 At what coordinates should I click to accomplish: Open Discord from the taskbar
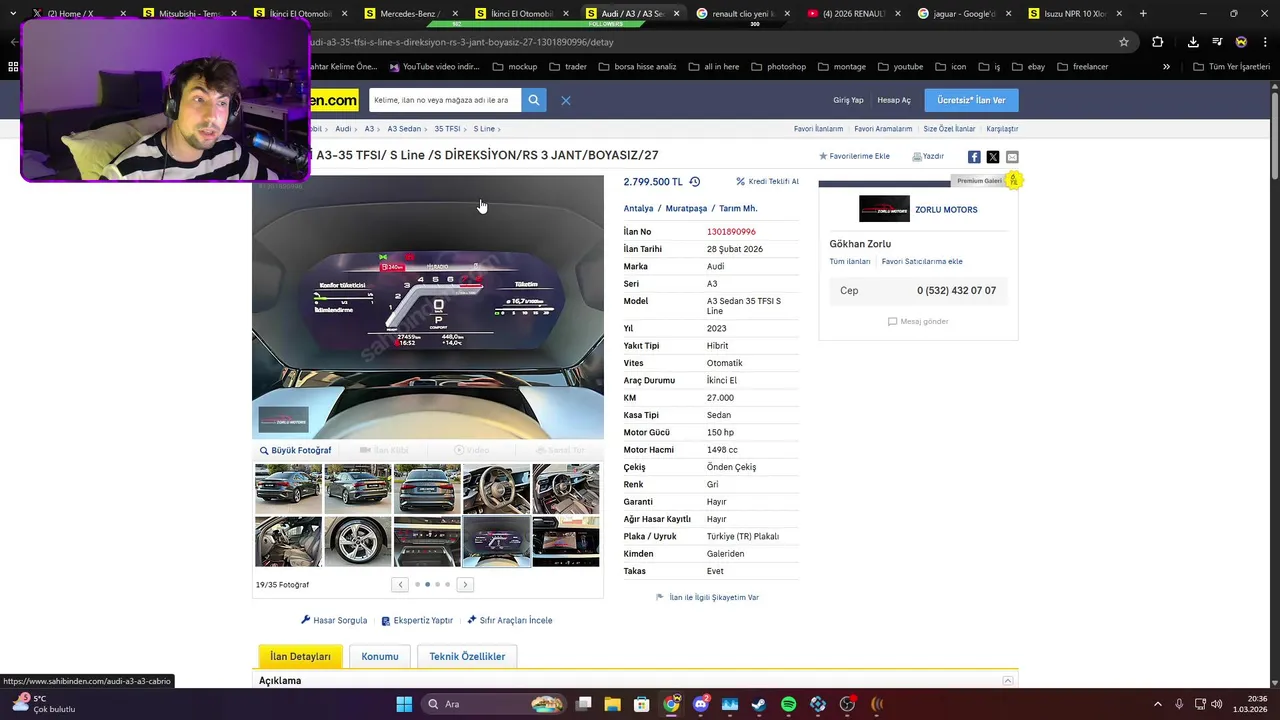click(701, 704)
